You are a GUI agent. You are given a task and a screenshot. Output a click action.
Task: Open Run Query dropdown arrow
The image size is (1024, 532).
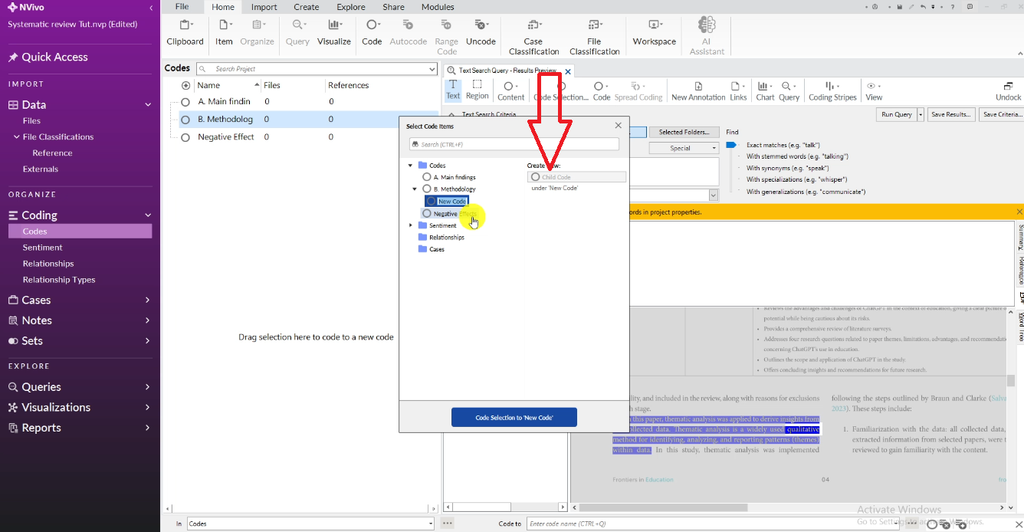(920, 114)
